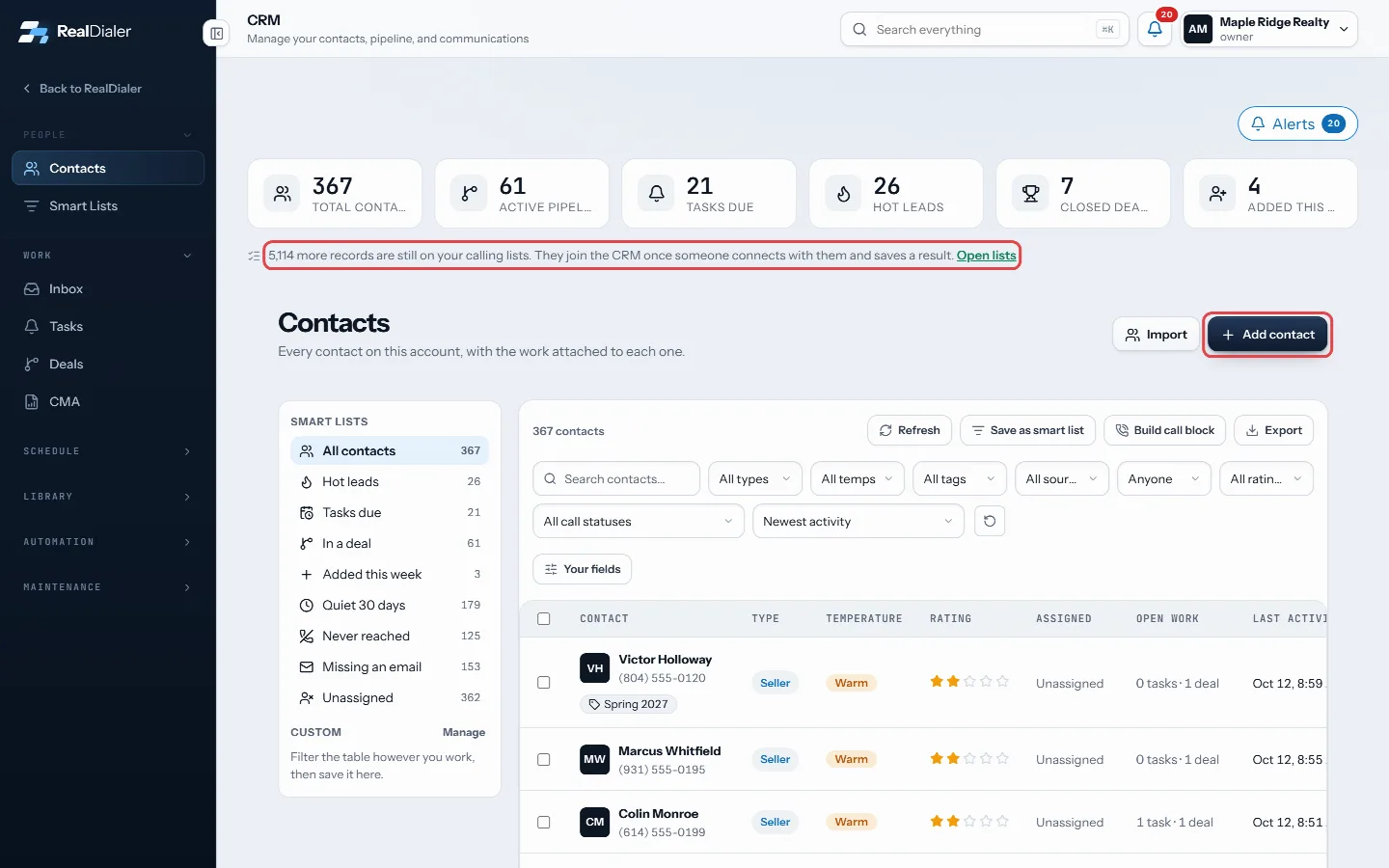The width and height of the screenshot is (1389, 868).
Task: Click the Add contact button
Action: [1267, 335]
